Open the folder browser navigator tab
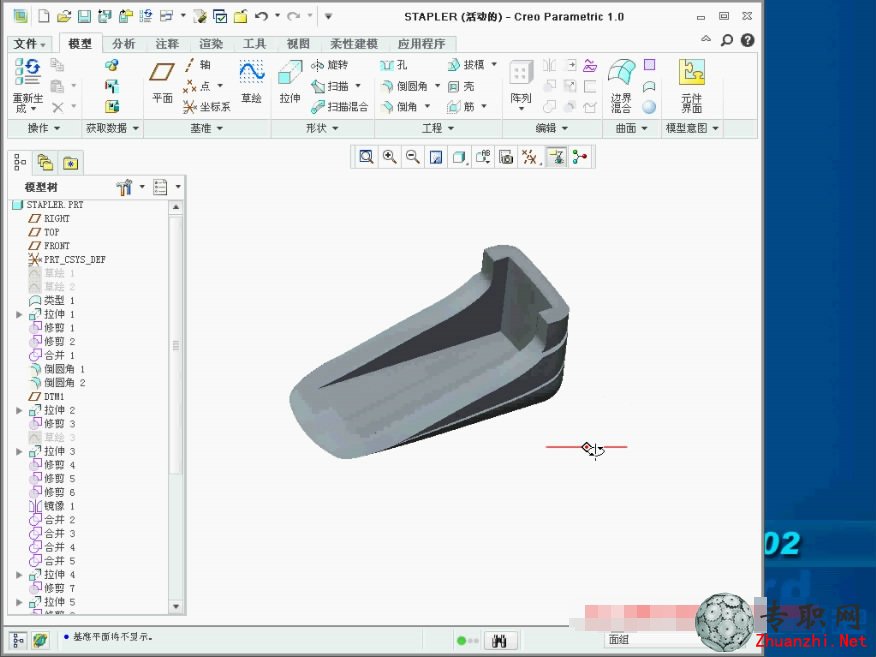This screenshot has height=657, width=876. 45,163
